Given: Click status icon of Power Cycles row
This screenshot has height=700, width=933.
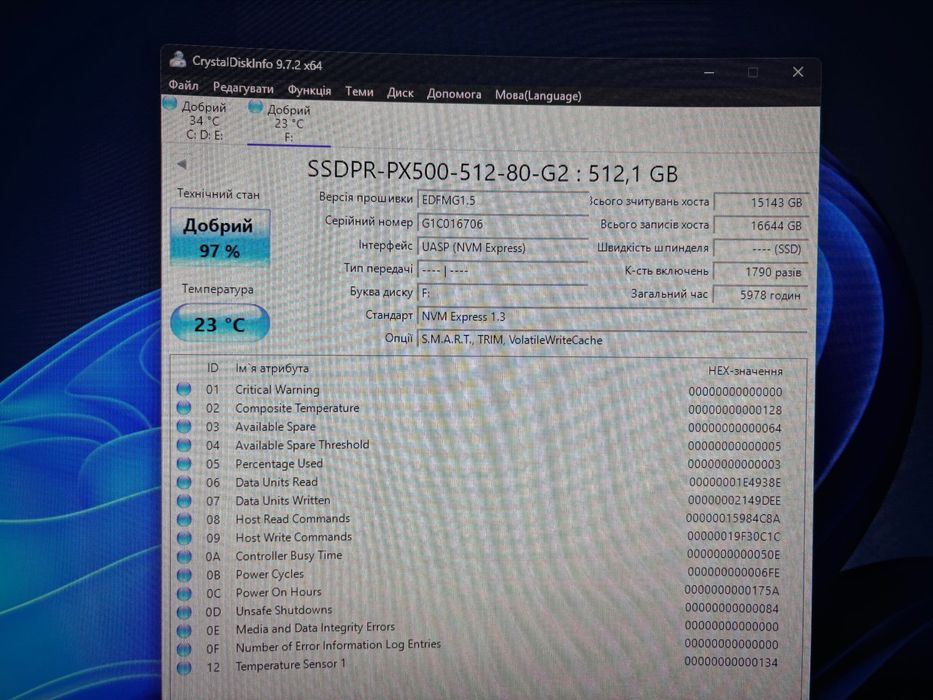Looking at the screenshot, I should [x=184, y=575].
